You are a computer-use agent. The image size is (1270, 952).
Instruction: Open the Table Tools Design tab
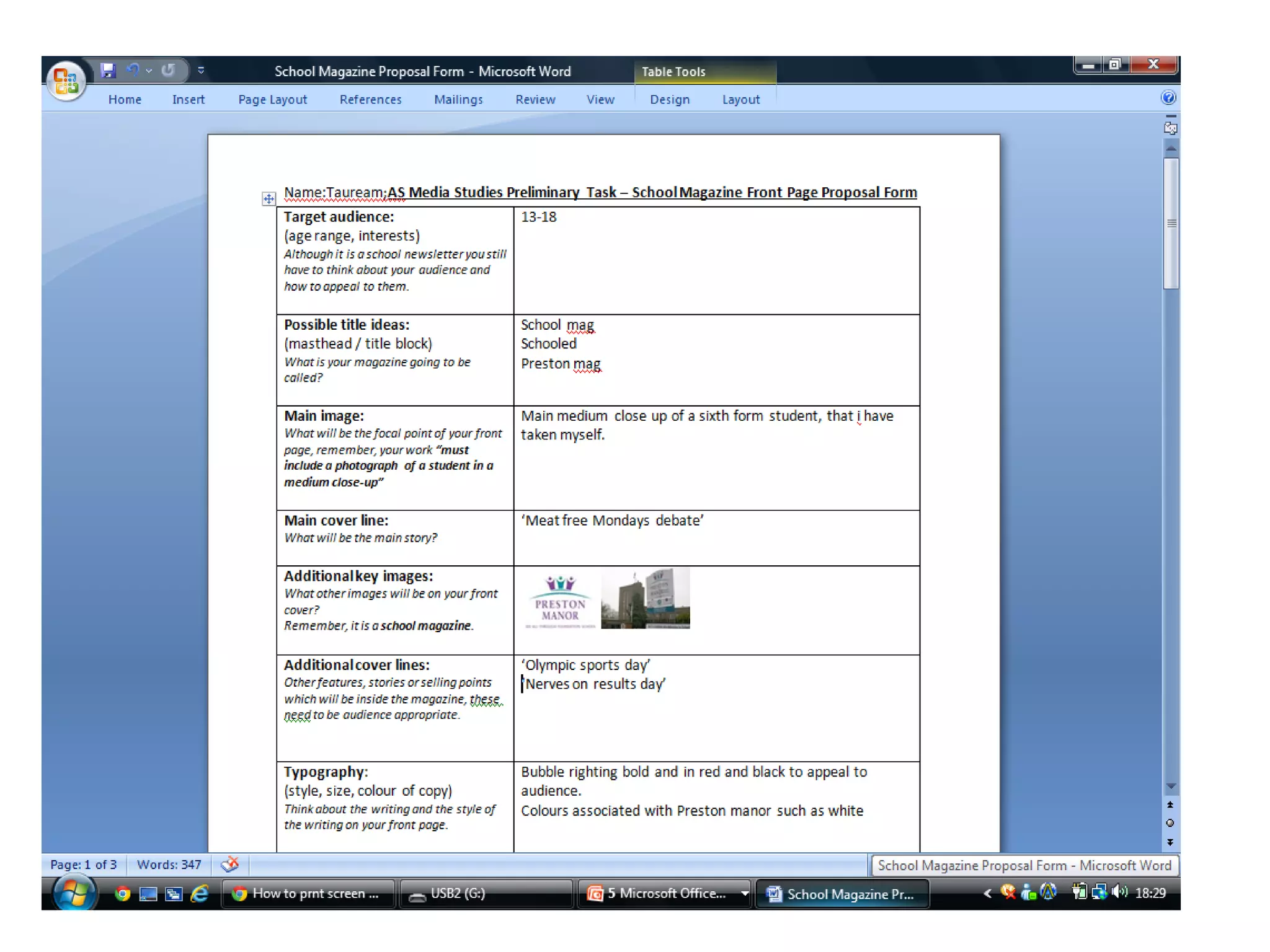tap(669, 99)
